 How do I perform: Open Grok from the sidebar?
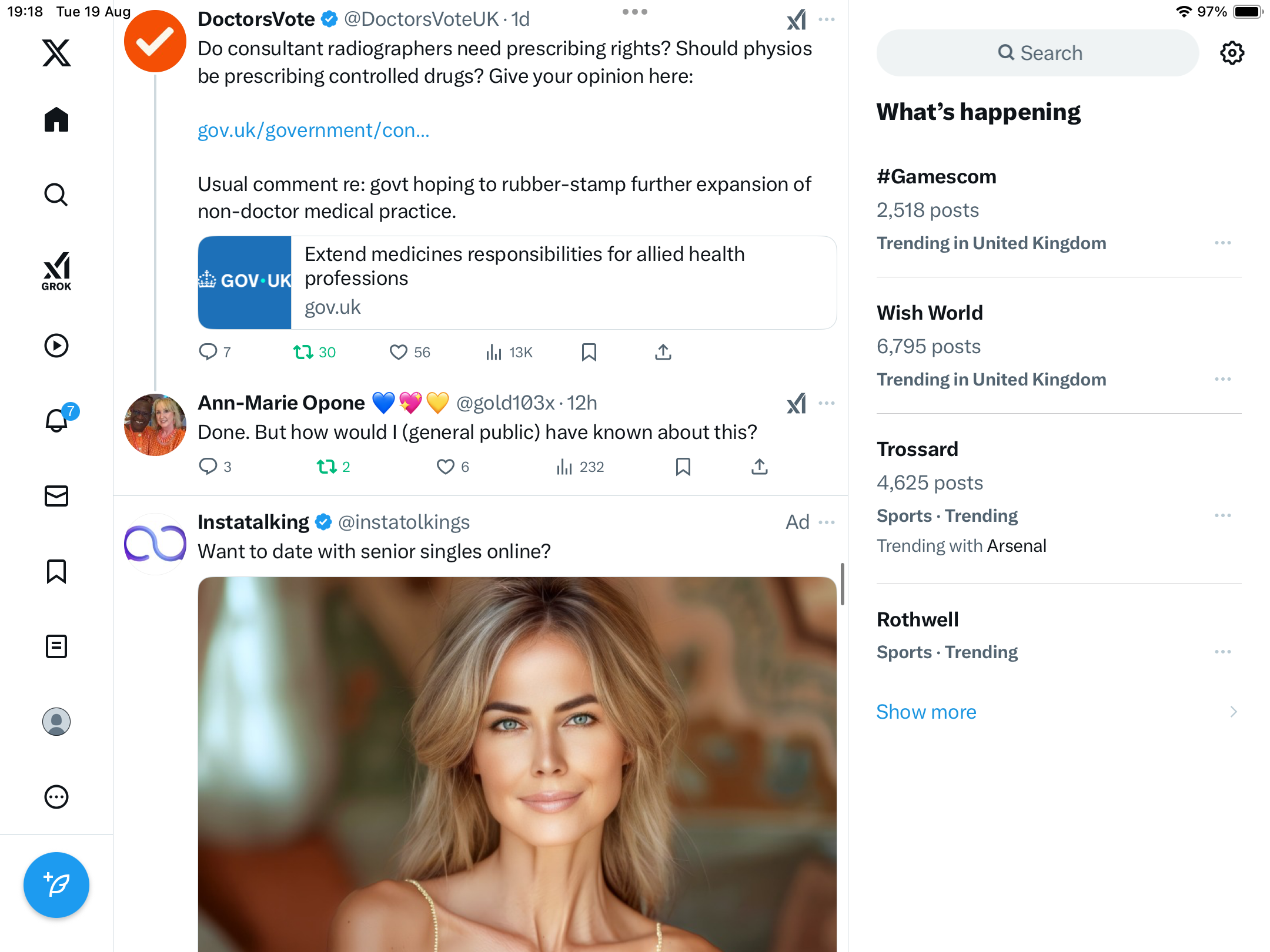(56, 271)
